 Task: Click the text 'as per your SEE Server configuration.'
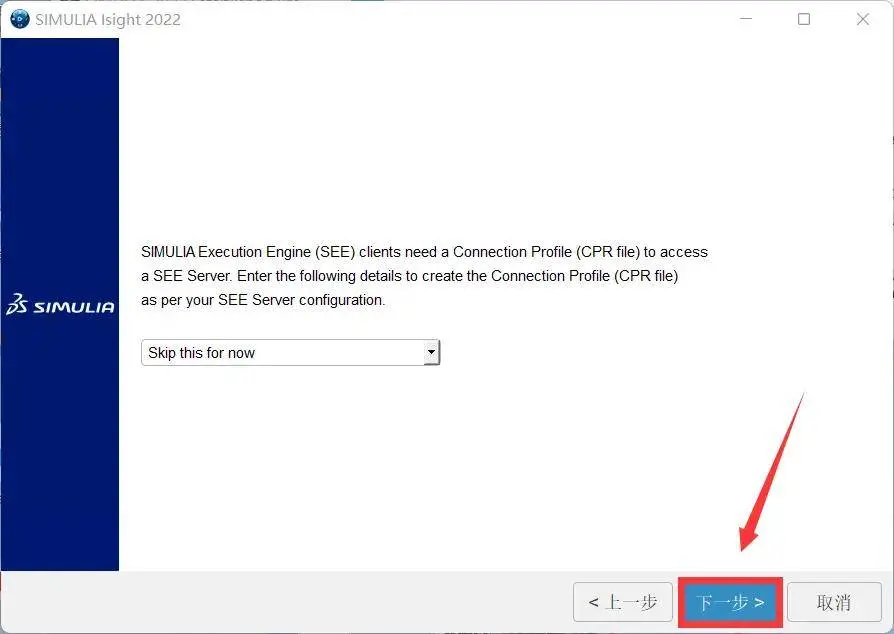point(263,300)
